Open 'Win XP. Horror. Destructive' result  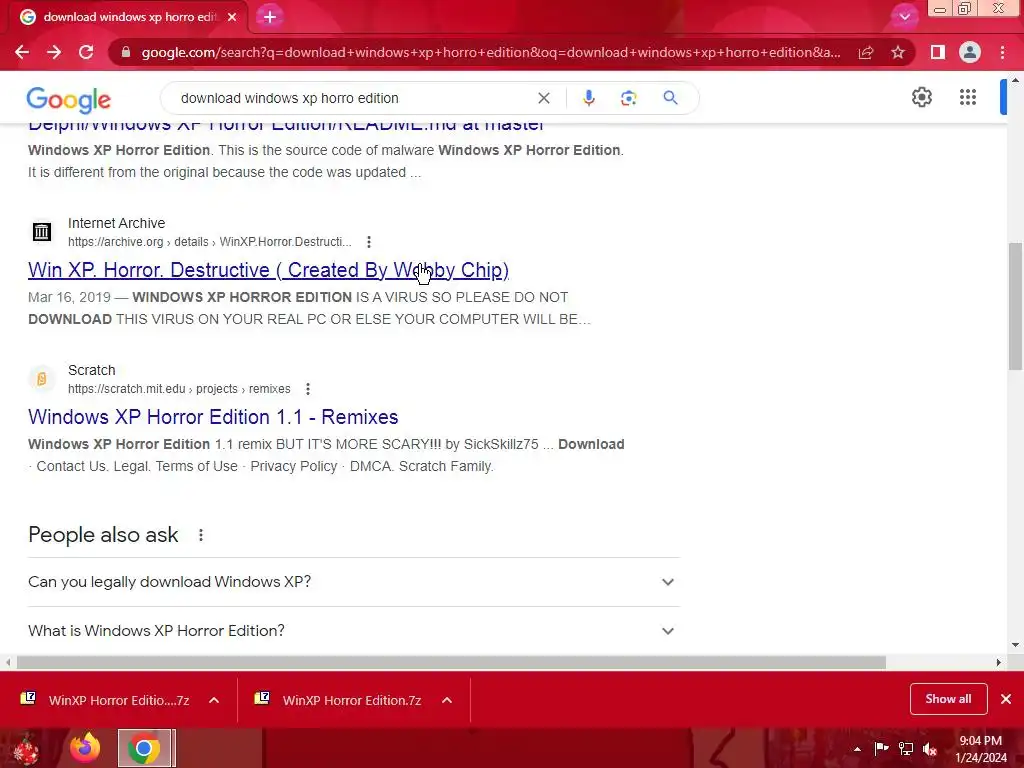tap(268, 270)
